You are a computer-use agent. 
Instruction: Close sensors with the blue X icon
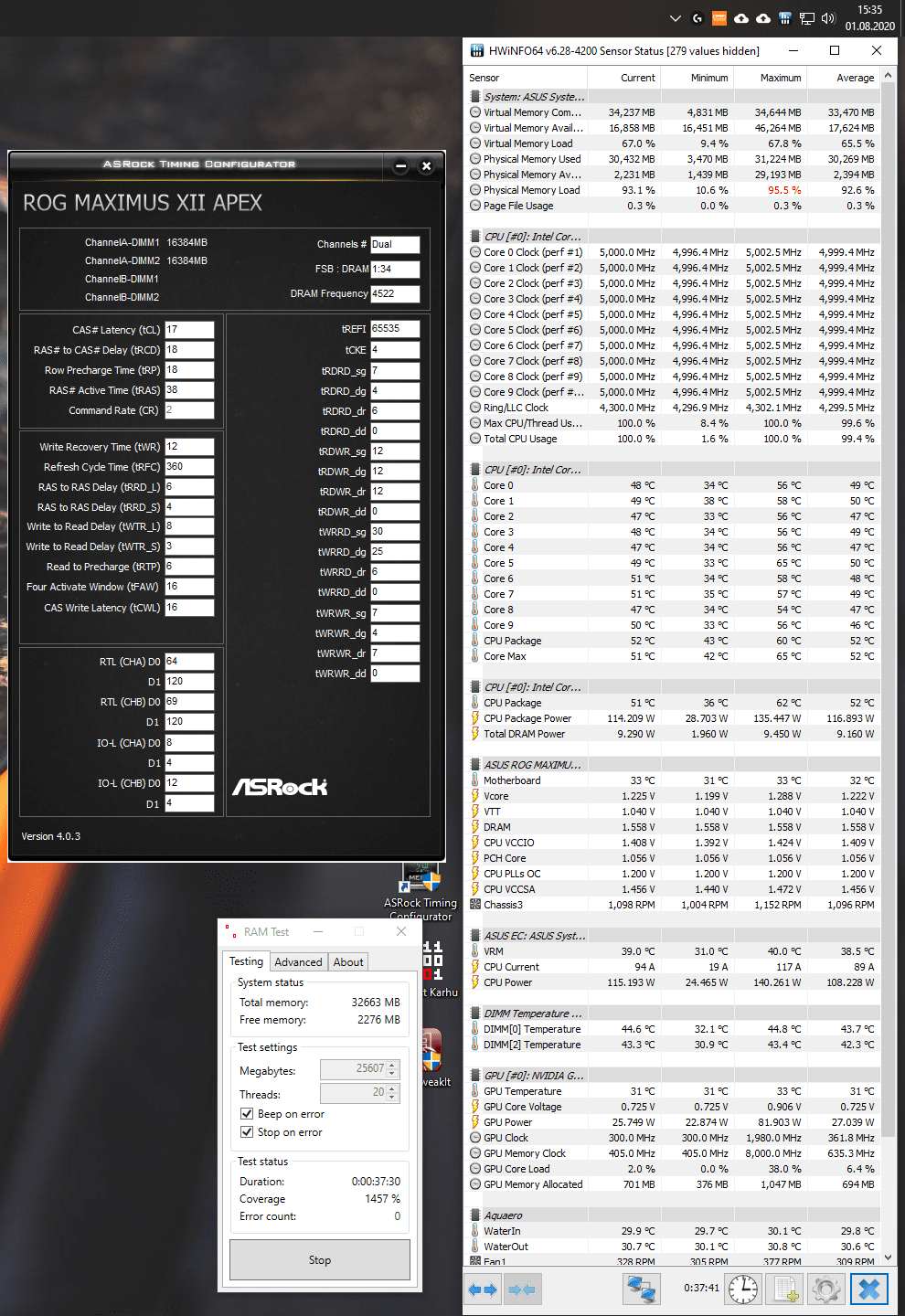[x=869, y=1289]
